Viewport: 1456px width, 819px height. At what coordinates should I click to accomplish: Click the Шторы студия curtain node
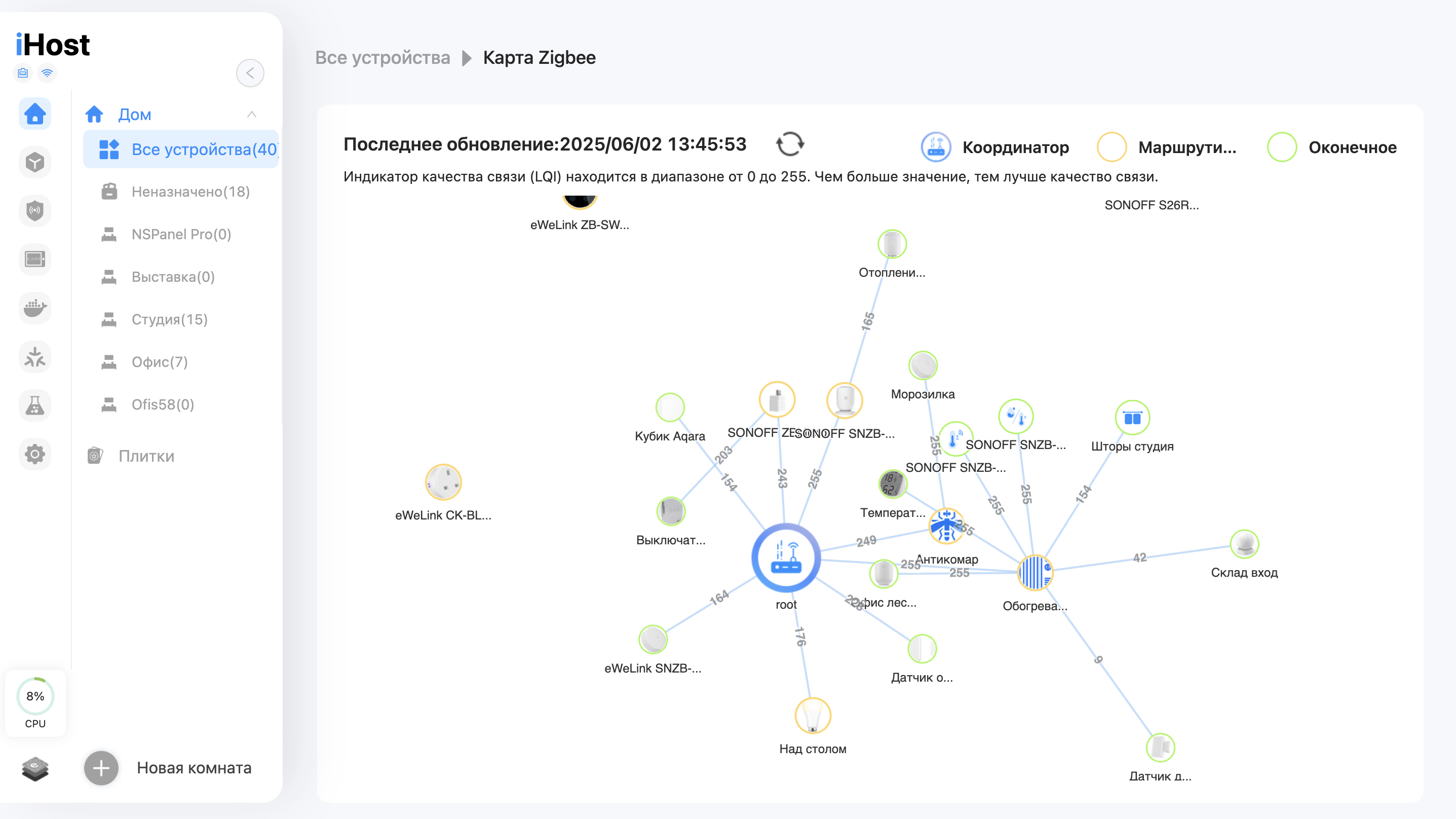coord(1132,418)
